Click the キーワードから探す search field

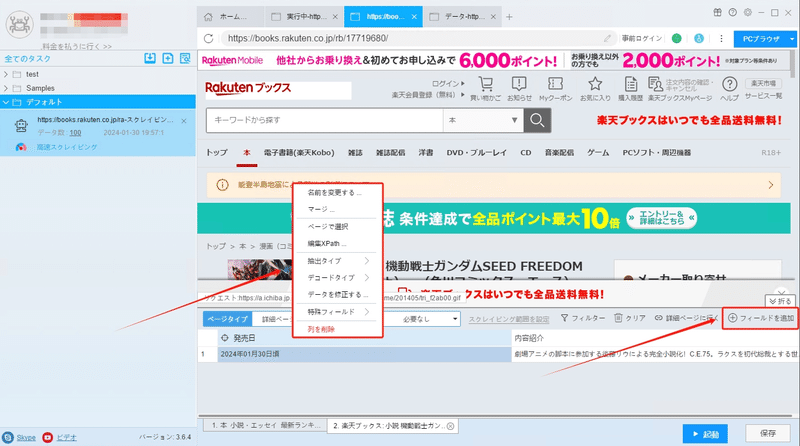pos(324,120)
